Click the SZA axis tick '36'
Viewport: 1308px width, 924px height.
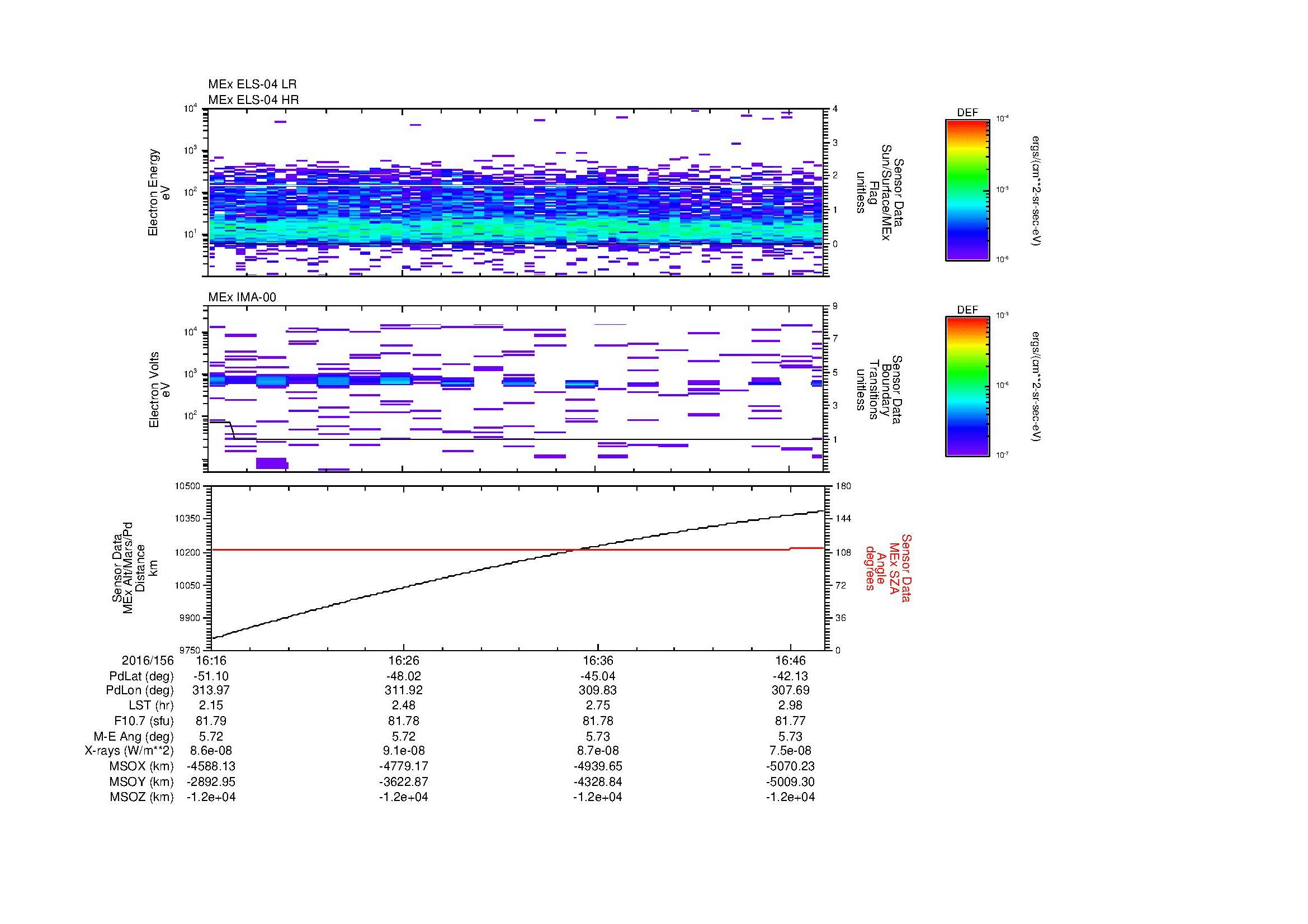tap(841, 618)
